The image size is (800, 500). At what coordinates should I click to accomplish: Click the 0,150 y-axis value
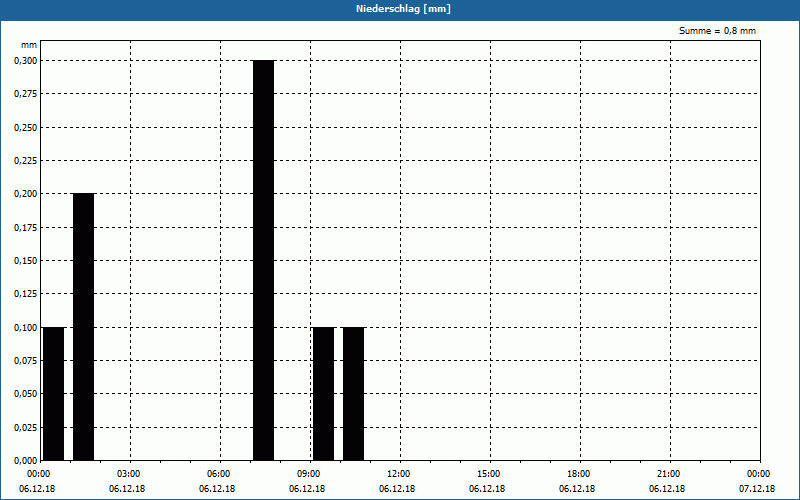[x=26, y=261]
